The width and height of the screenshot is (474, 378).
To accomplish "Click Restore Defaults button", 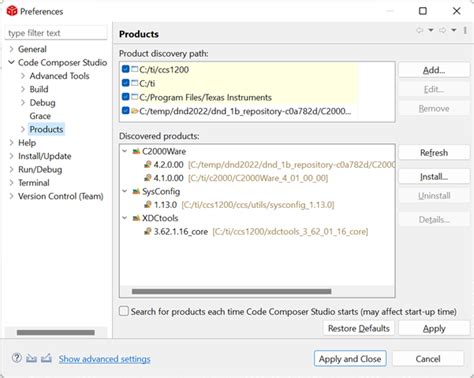I will [358, 328].
